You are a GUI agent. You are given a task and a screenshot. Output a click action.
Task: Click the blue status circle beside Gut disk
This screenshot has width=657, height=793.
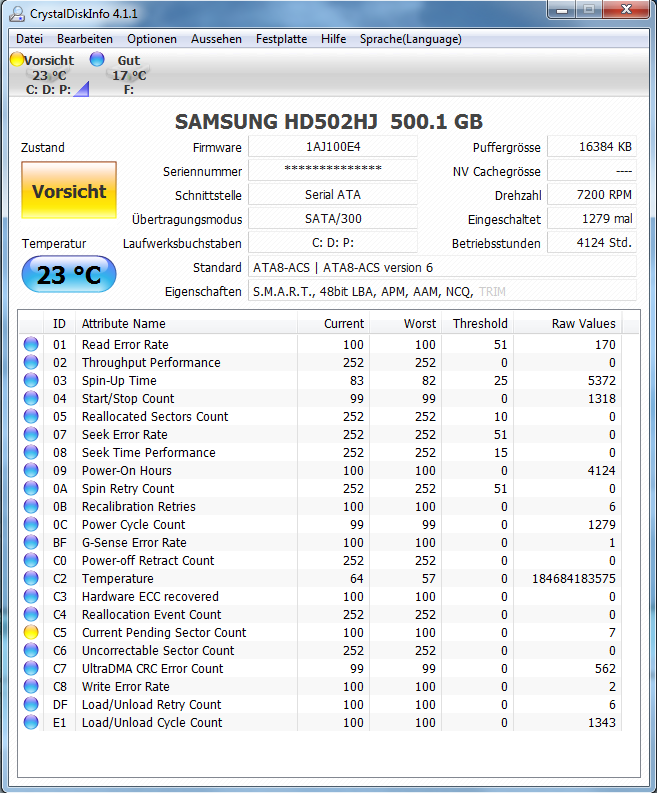pyautogui.click(x=97, y=59)
